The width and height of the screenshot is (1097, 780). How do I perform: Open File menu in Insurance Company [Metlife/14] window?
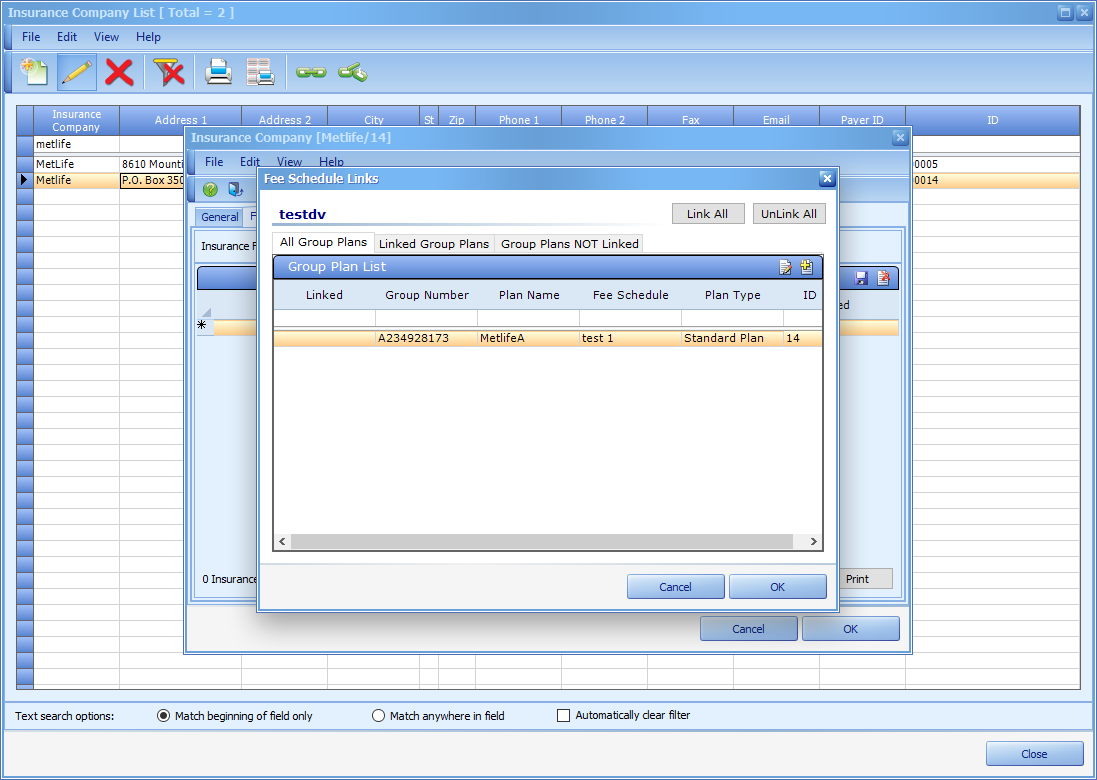tap(214, 162)
